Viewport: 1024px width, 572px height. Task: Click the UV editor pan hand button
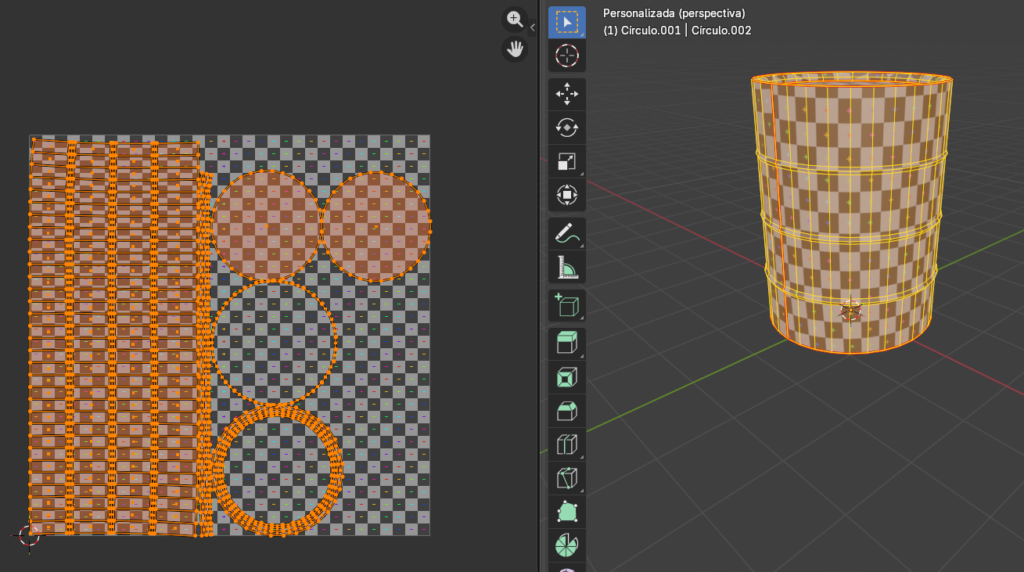(515, 49)
